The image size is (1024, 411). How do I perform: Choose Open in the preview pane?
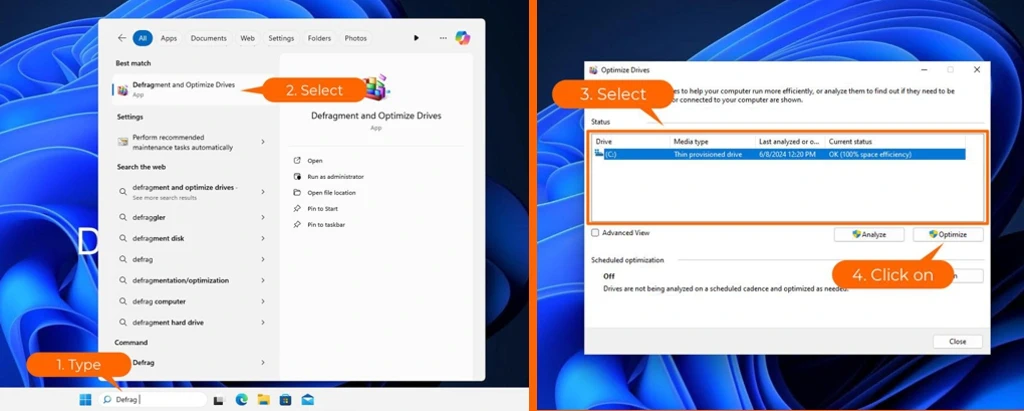pos(315,160)
